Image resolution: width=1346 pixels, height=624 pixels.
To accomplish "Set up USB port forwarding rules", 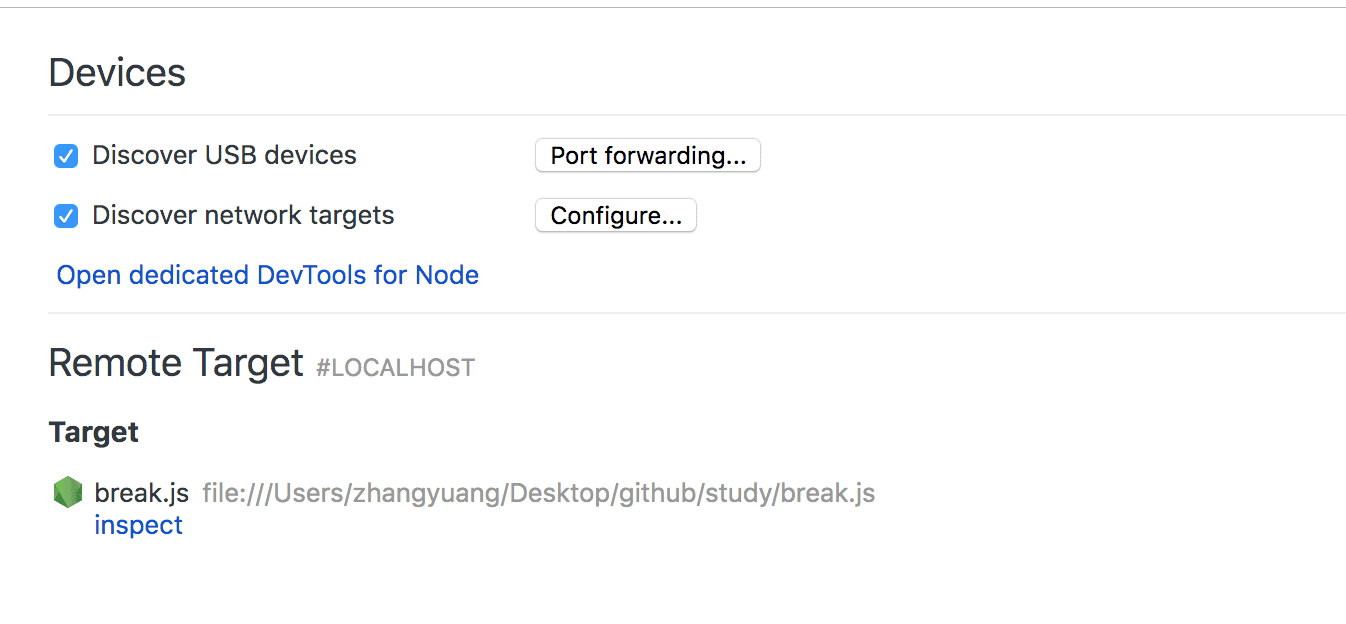I will (648, 156).
